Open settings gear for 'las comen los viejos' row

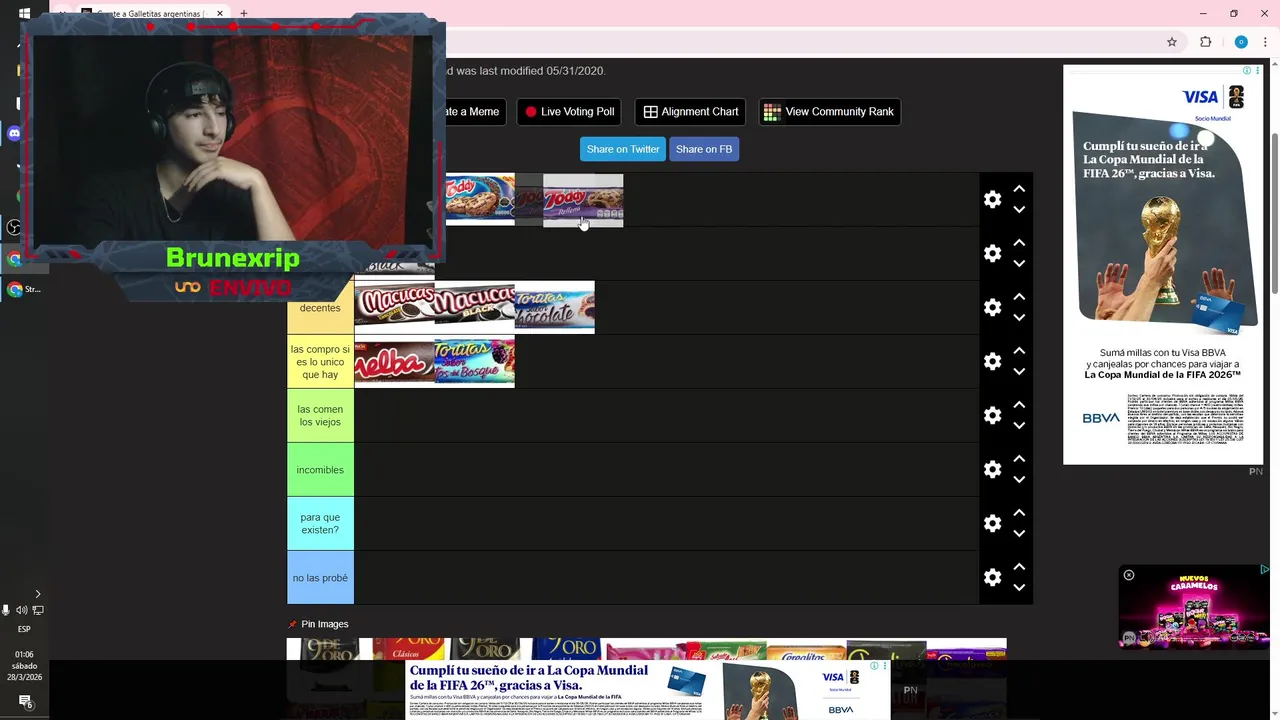(x=992, y=415)
